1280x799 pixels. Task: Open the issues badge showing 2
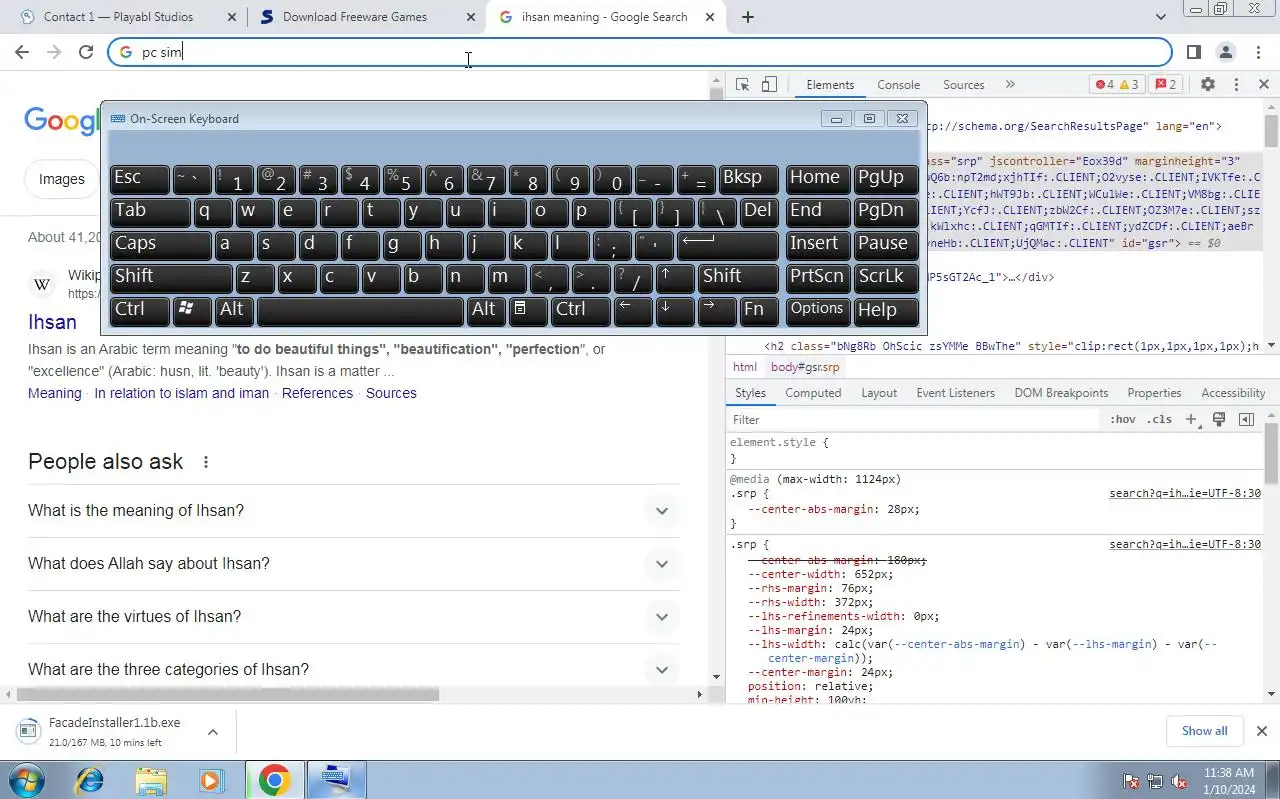1166,85
